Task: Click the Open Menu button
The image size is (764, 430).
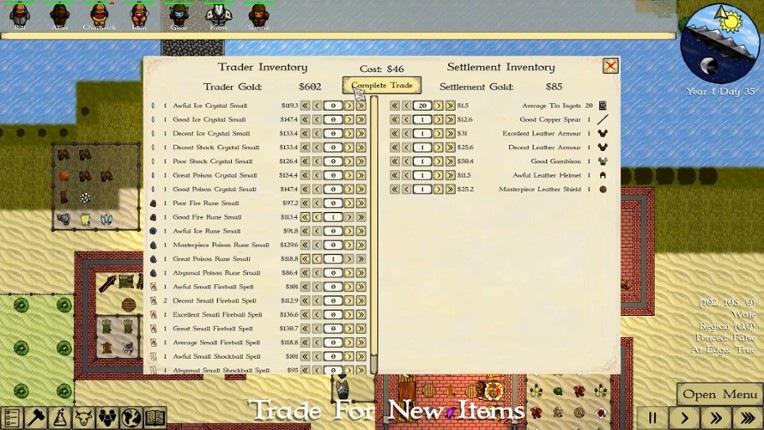Action: pyautogui.click(x=719, y=394)
